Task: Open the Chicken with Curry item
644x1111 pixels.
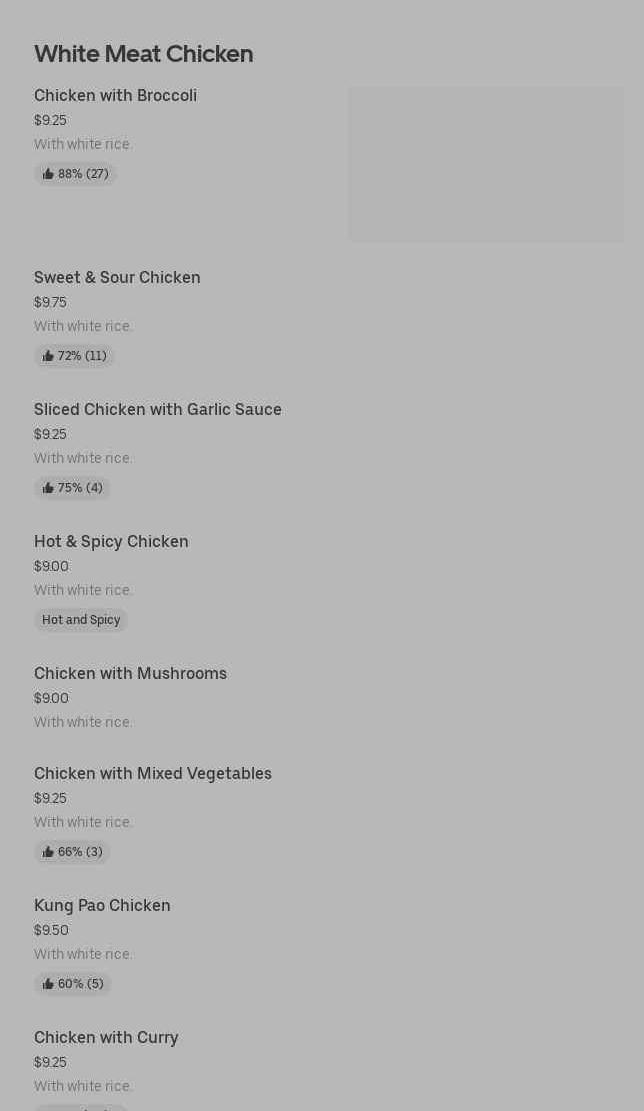Action: point(106,1038)
